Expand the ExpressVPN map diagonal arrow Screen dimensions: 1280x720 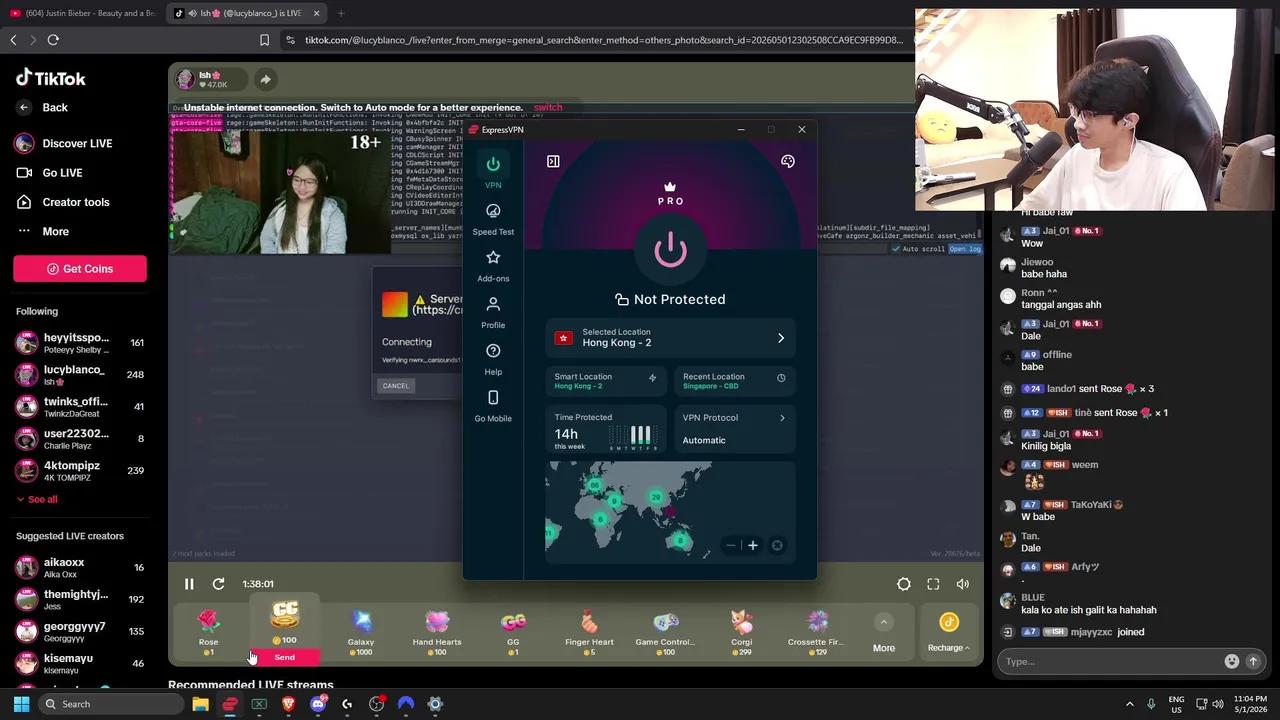[707, 554]
